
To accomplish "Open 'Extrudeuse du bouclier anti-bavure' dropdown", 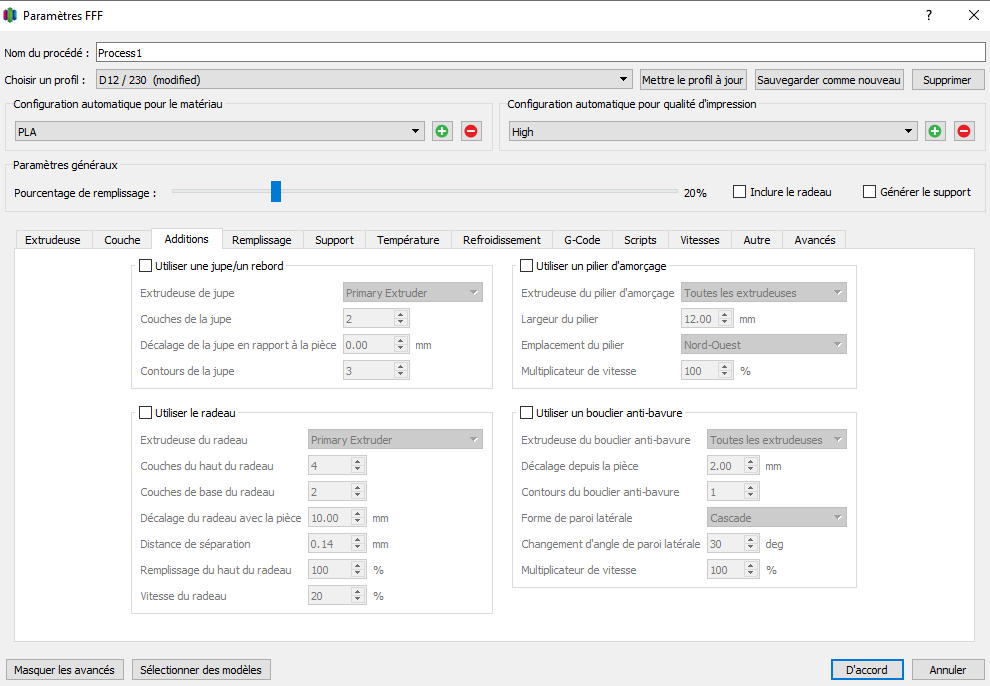I will (x=777, y=440).
